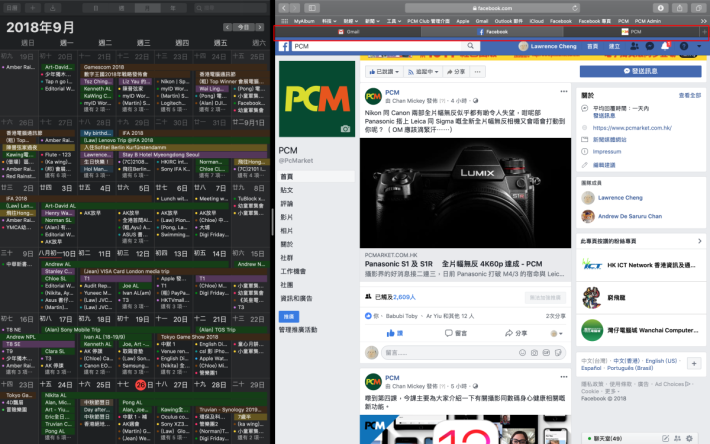Viewport: 710px width, 444px height.
Task: Open the 追蹤中 following dropdown
Action: pyautogui.click(x=423, y=72)
